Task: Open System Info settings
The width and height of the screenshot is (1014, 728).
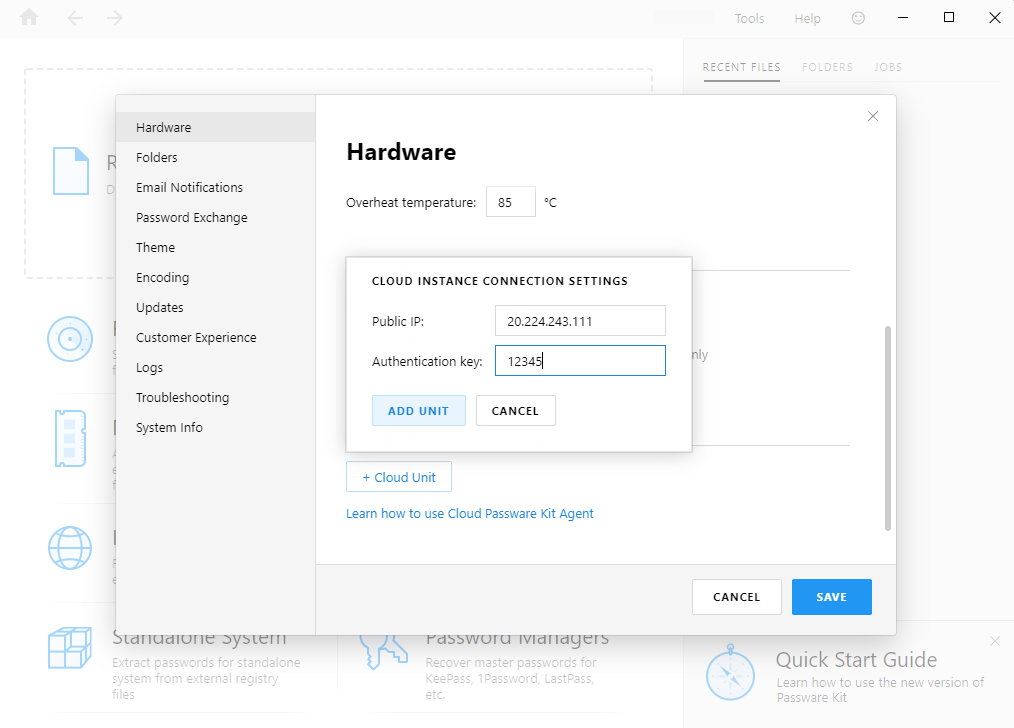Action: (x=215, y=428)
